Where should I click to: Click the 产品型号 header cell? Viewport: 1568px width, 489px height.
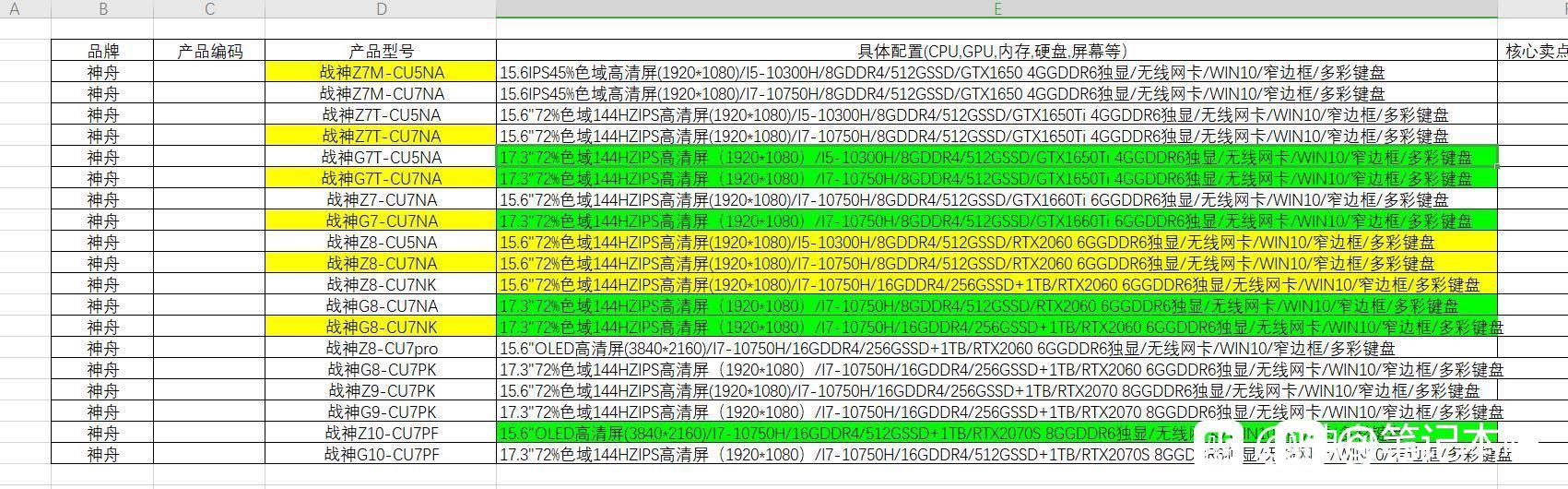pos(381,51)
